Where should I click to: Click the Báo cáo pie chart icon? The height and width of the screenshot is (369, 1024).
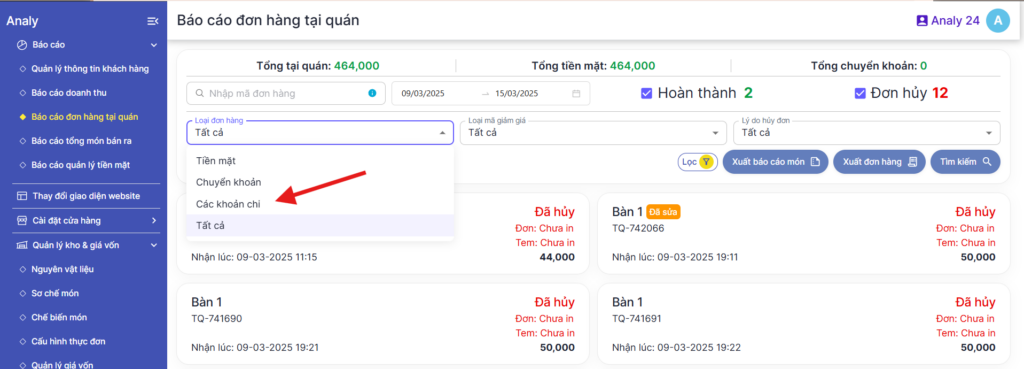[22, 45]
